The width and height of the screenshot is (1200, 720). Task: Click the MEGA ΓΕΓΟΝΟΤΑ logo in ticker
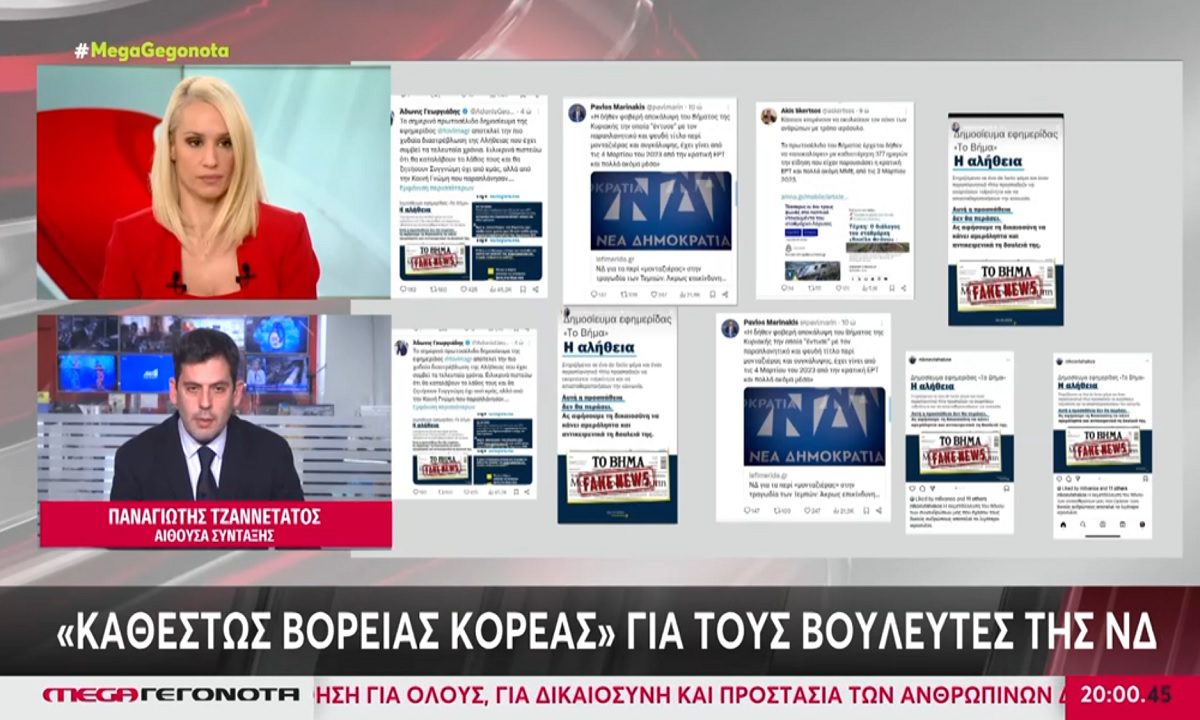click(170, 694)
